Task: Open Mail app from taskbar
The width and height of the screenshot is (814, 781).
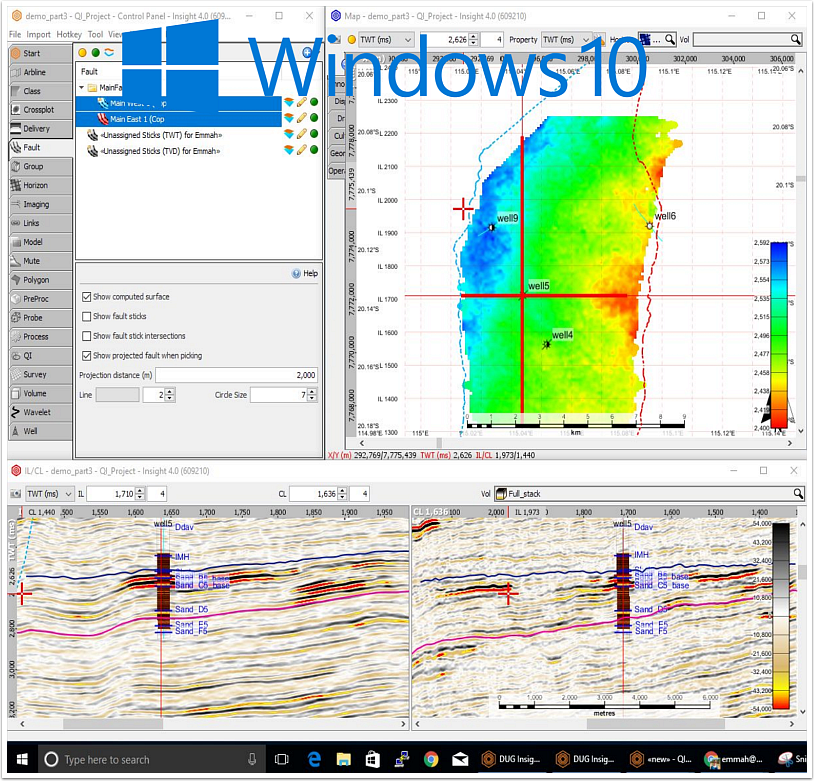Action: [460, 760]
